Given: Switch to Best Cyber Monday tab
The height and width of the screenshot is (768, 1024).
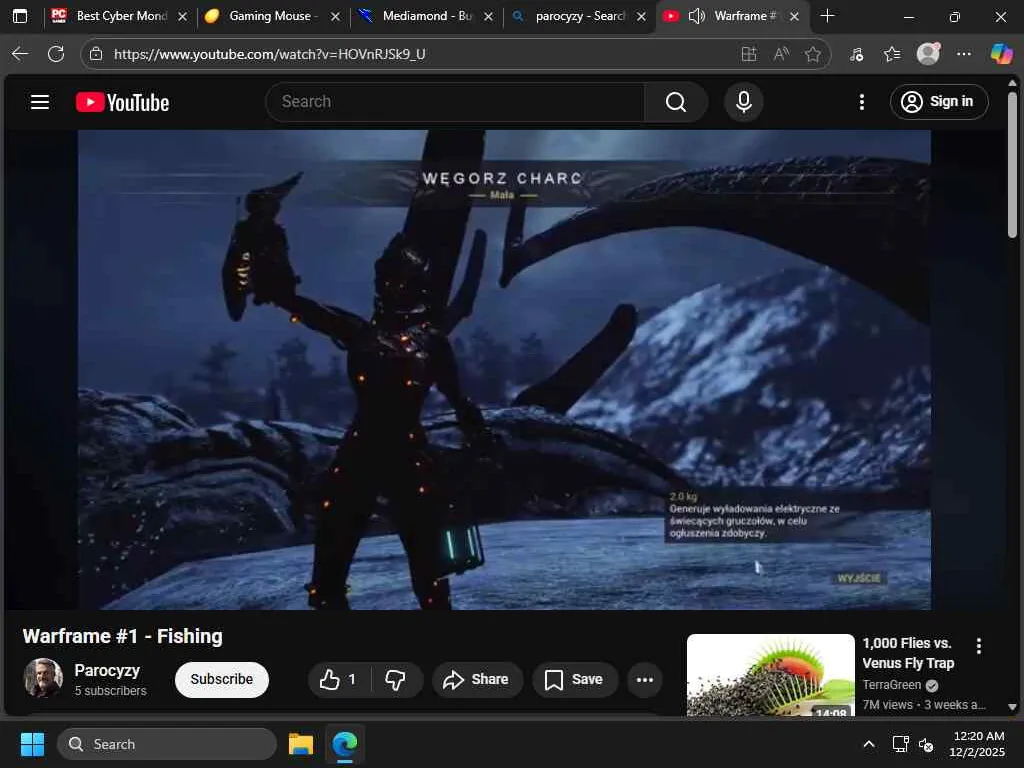Looking at the screenshot, I should (120, 16).
